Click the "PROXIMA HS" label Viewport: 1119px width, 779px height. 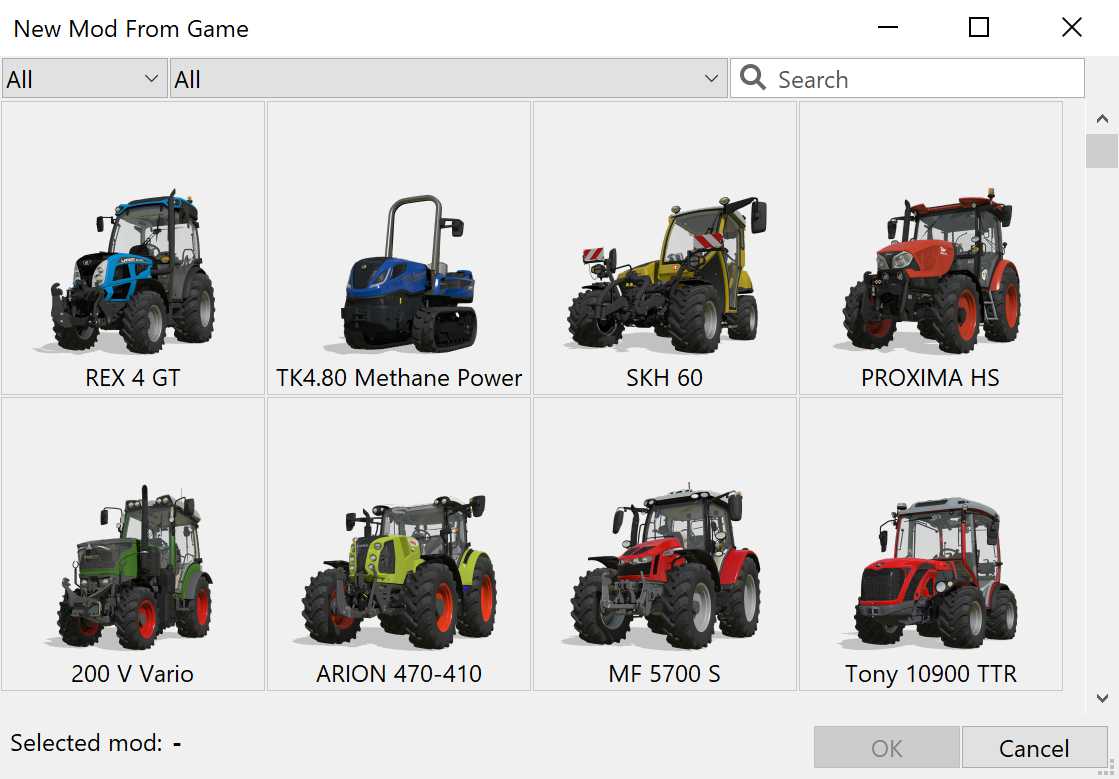[x=931, y=377]
